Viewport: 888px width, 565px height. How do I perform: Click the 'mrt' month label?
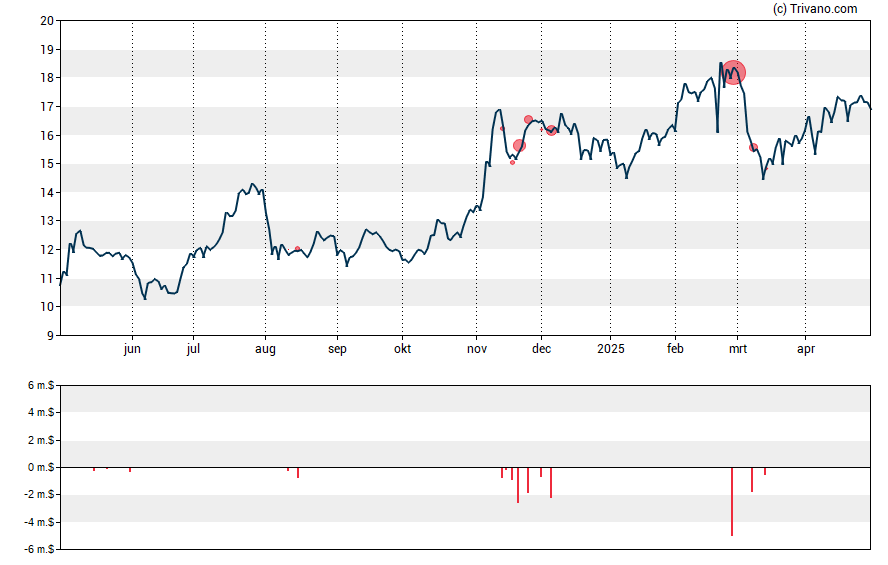click(x=737, y=349)
